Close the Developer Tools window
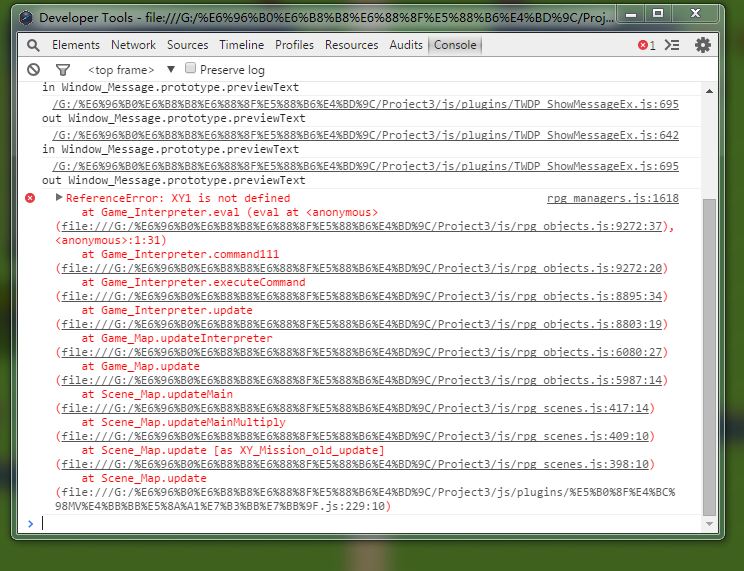The height and width of the screenshot is (571, 744). click(x=695, y=14)
